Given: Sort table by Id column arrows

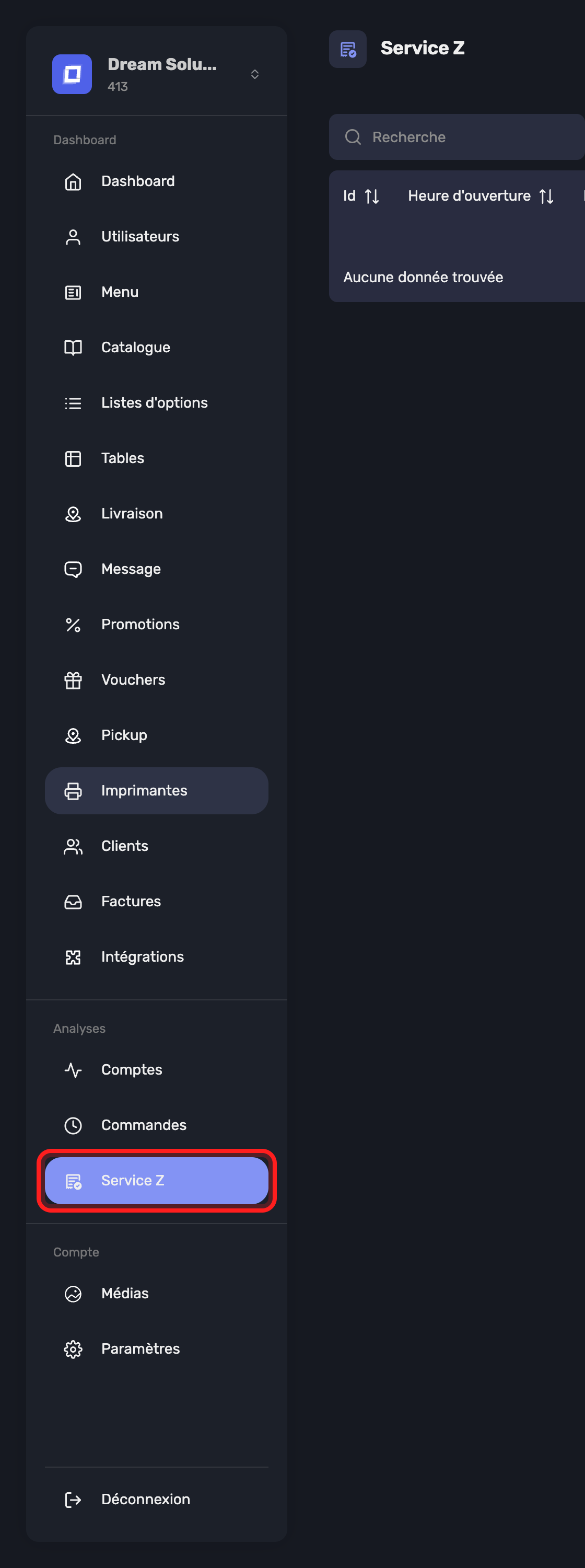Looking at the screenshot, I should coord(372,196).
